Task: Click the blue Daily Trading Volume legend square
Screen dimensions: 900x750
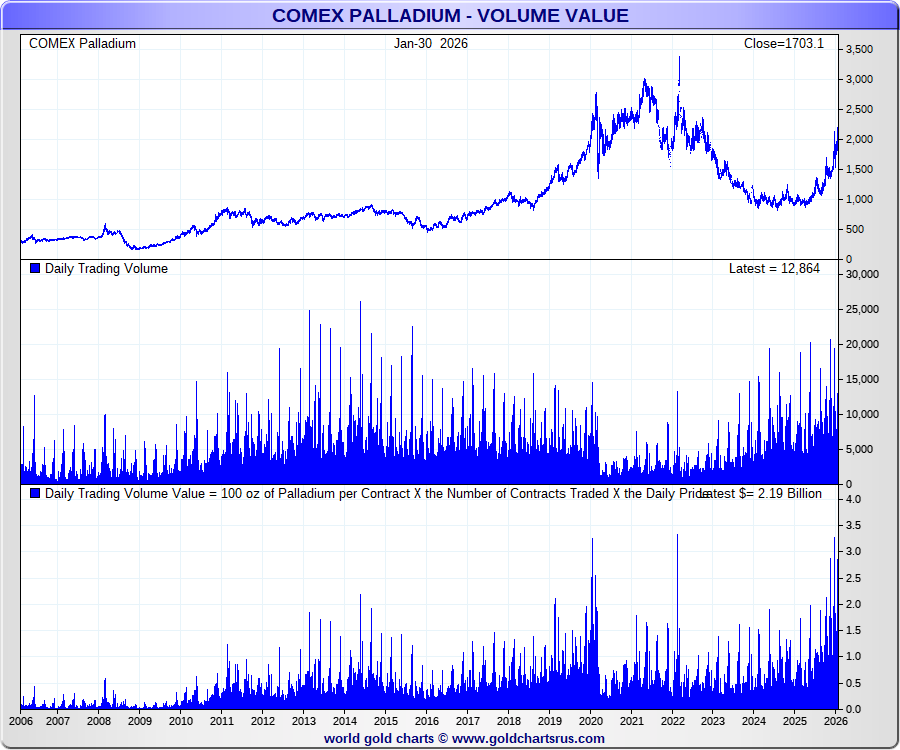Action: (x=36, y=268)
